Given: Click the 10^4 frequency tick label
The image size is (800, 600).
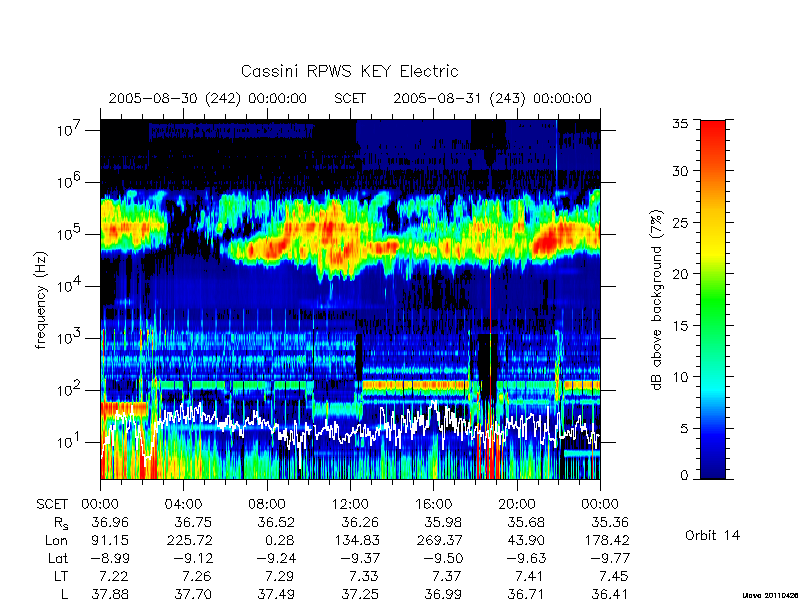Looking at the screenshot, I should click(x=69, y=285).
